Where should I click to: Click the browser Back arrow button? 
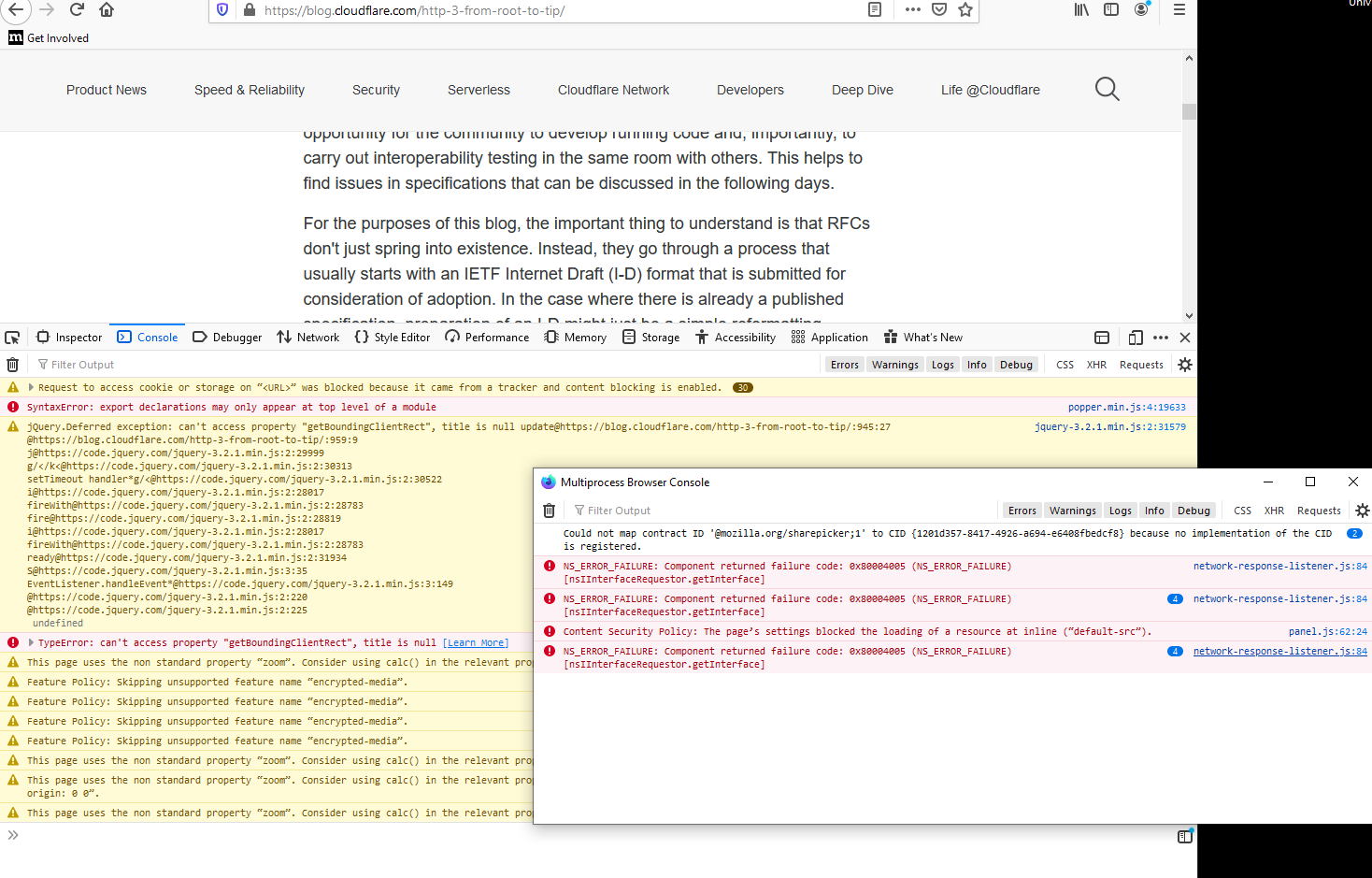pyautogui.click(x=16, y=10)
